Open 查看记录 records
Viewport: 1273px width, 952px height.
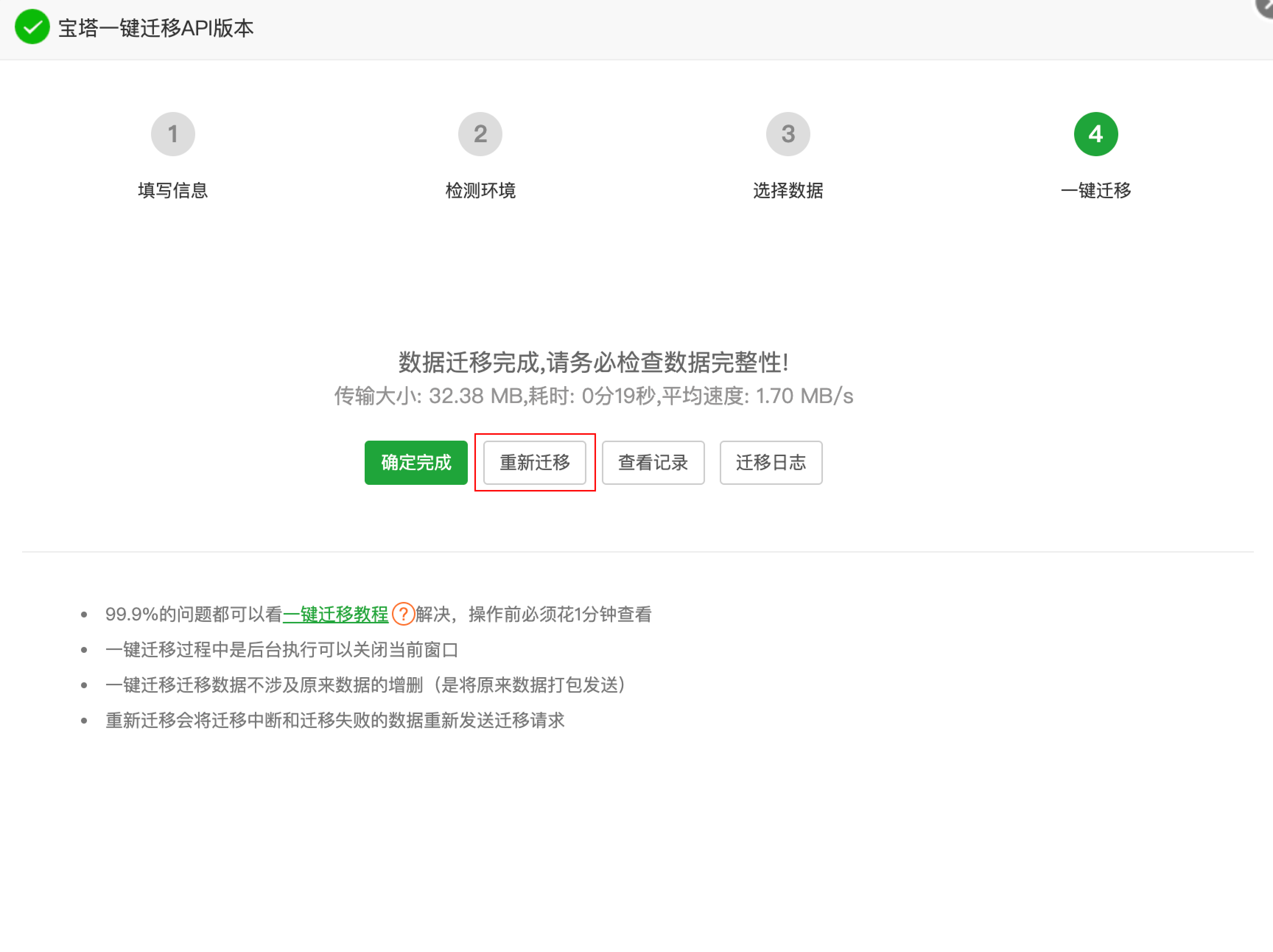[x=653, y=462]
